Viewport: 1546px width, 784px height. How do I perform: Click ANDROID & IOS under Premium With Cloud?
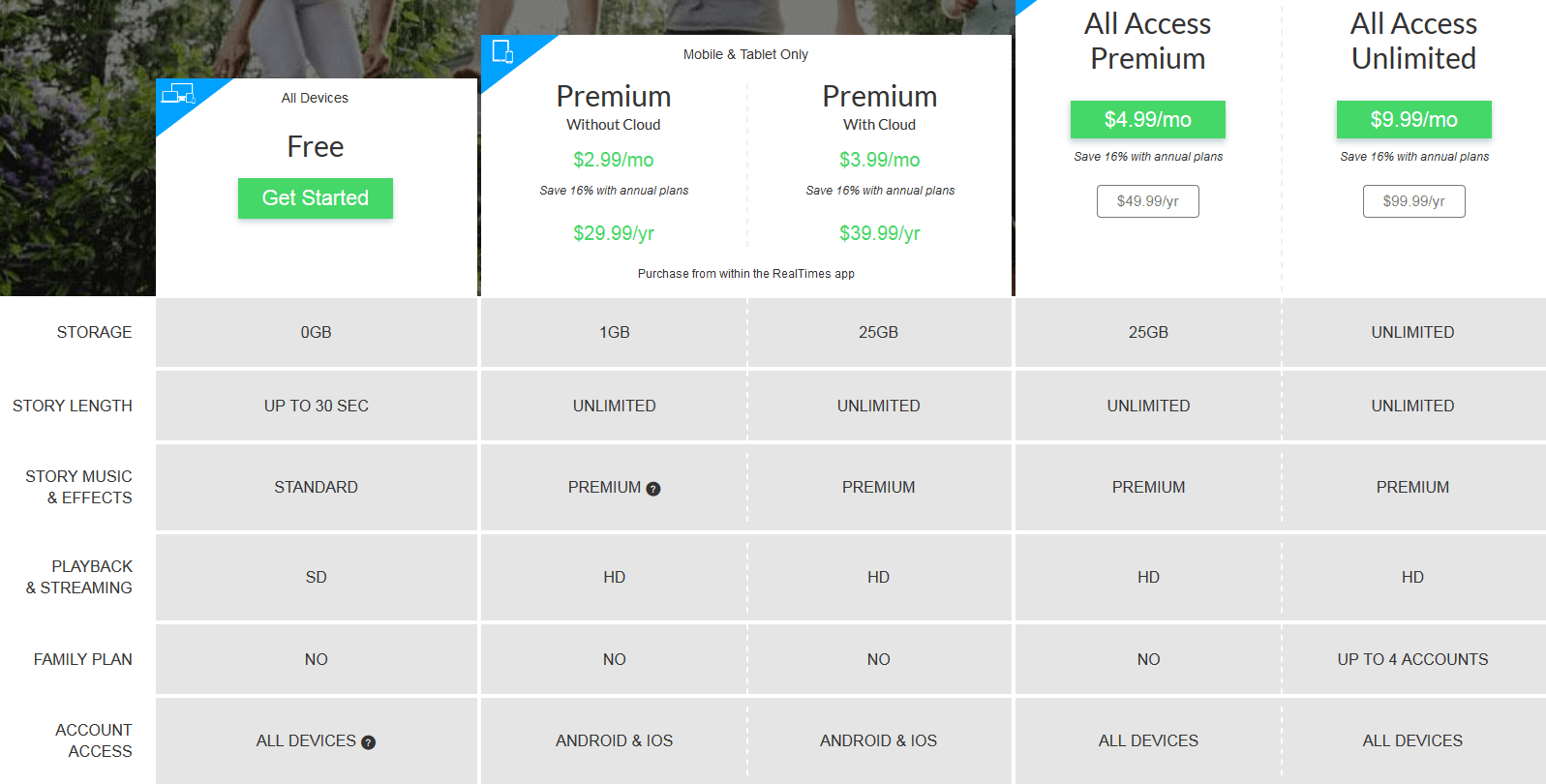pos(879,740)
